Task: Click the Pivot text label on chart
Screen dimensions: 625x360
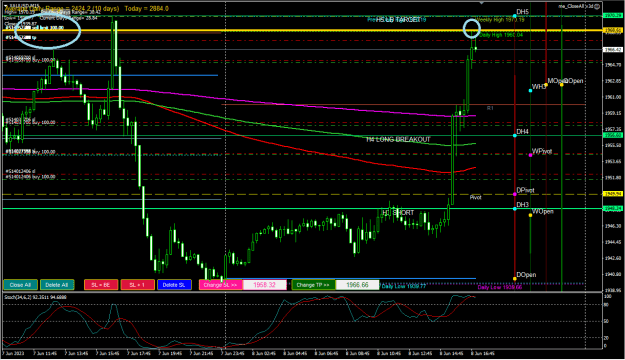Action: point(475,197)
